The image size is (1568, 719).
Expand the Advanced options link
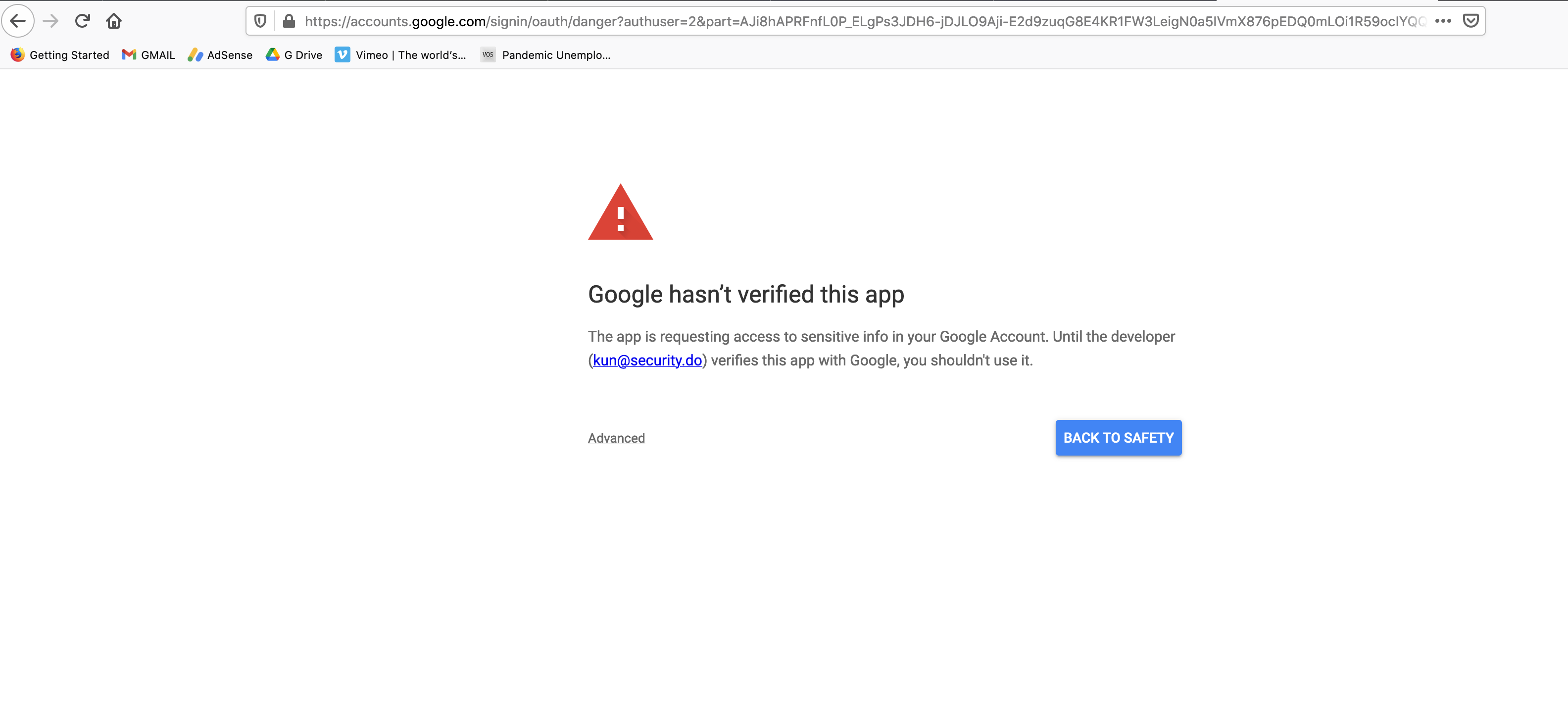tap(616, 438)
